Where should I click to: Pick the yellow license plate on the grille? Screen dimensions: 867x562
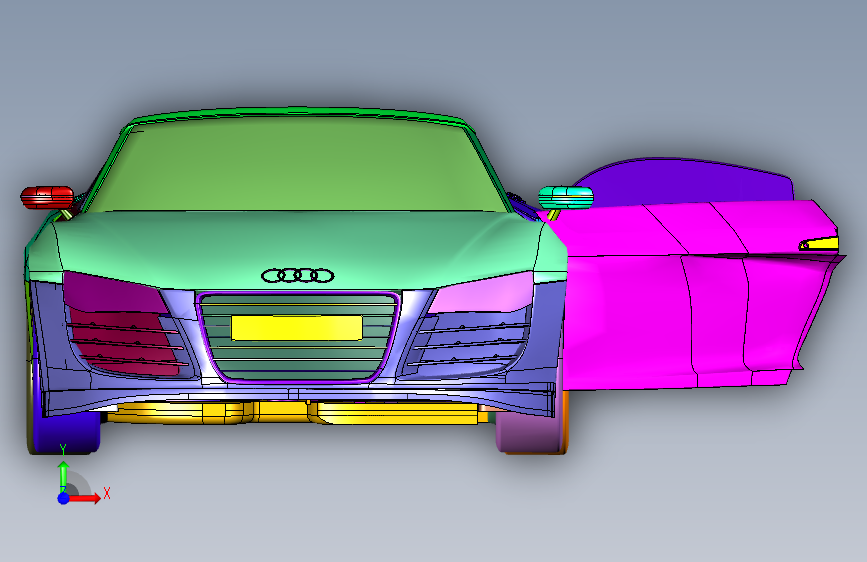297,327
